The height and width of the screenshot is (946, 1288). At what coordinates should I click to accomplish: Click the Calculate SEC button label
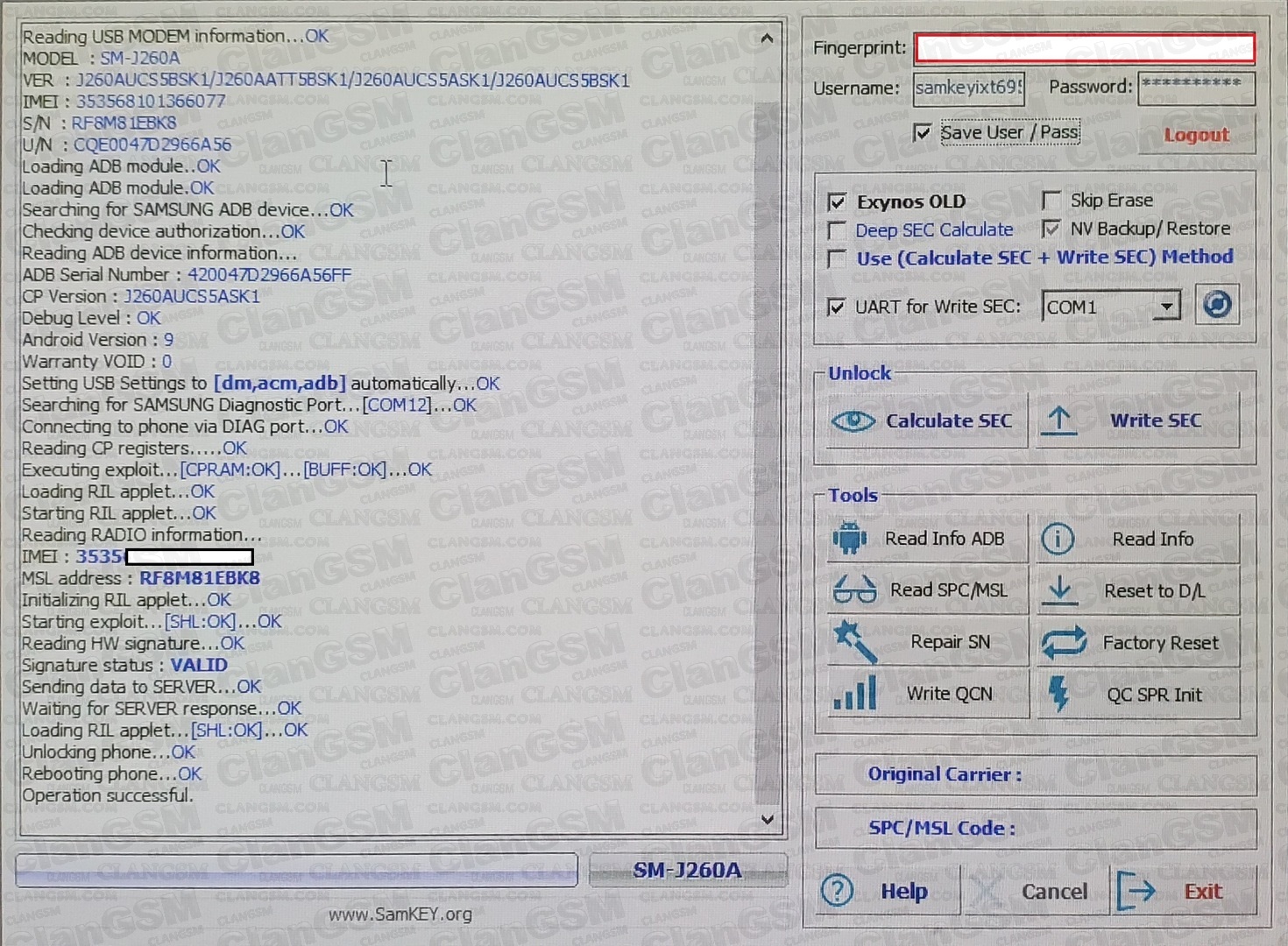(949, 421)
